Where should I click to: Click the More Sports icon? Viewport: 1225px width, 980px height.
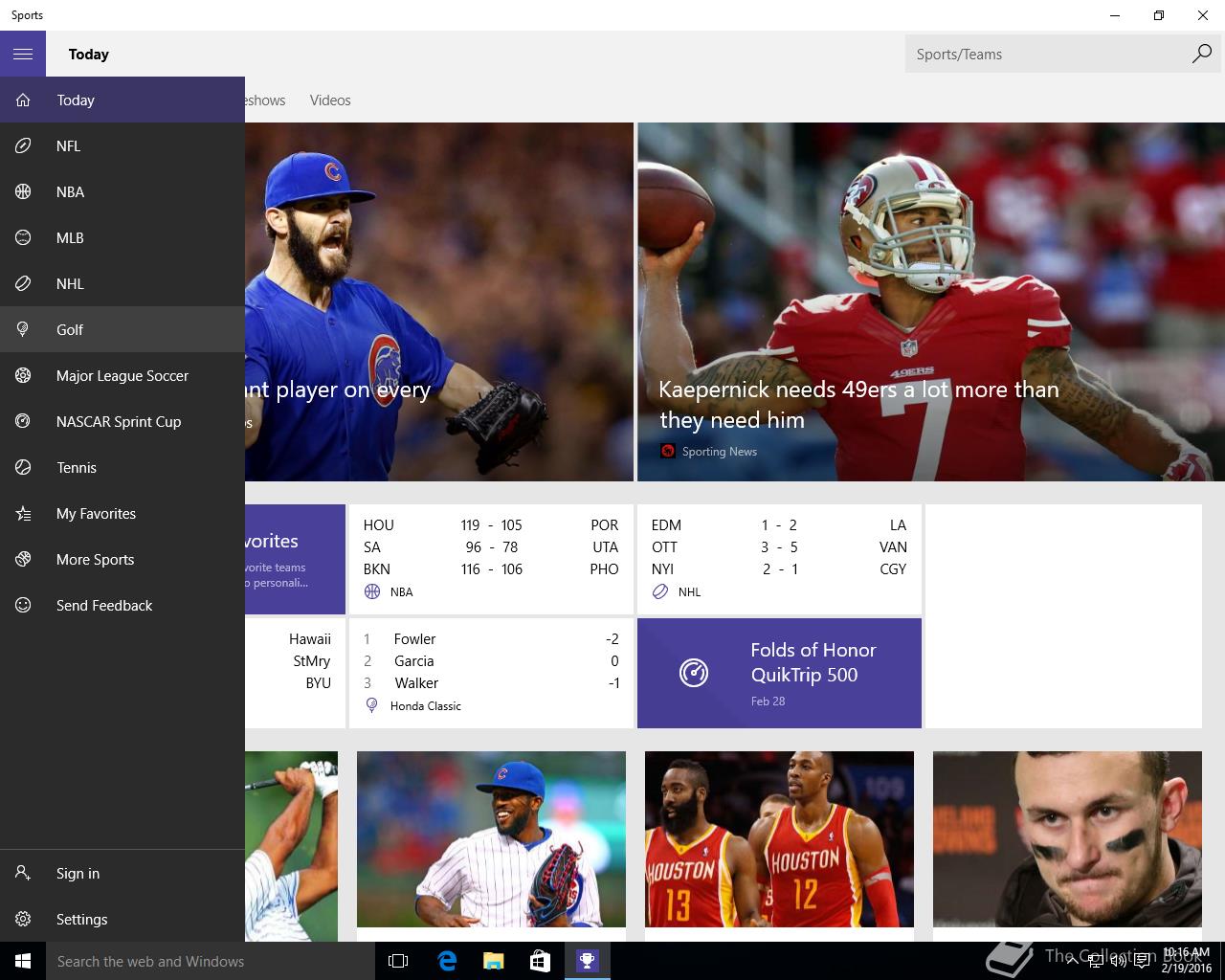(23, 559)
